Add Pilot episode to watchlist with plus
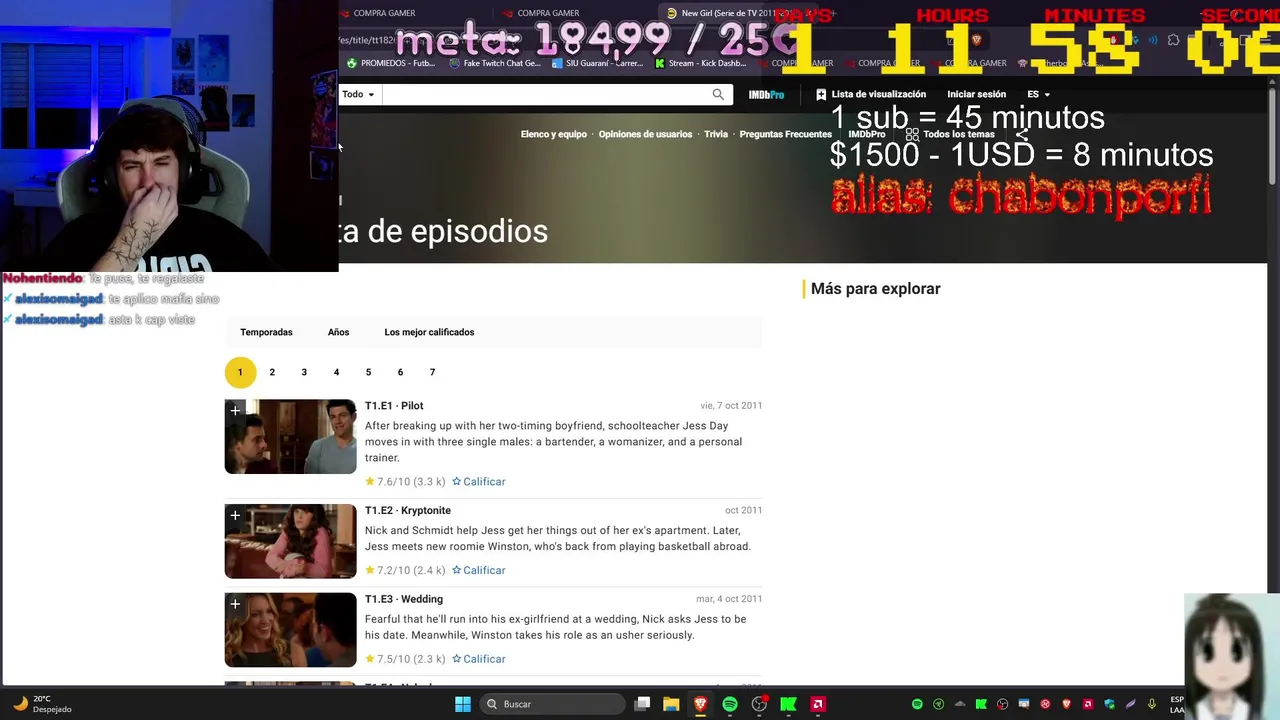Screen dimensions: 1280x720 [x=235, y=411]
